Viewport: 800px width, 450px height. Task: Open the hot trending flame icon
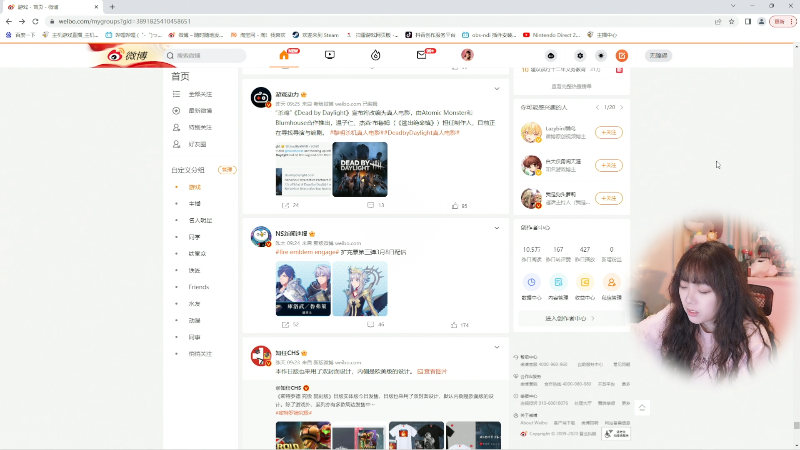(x=376, y=55)
